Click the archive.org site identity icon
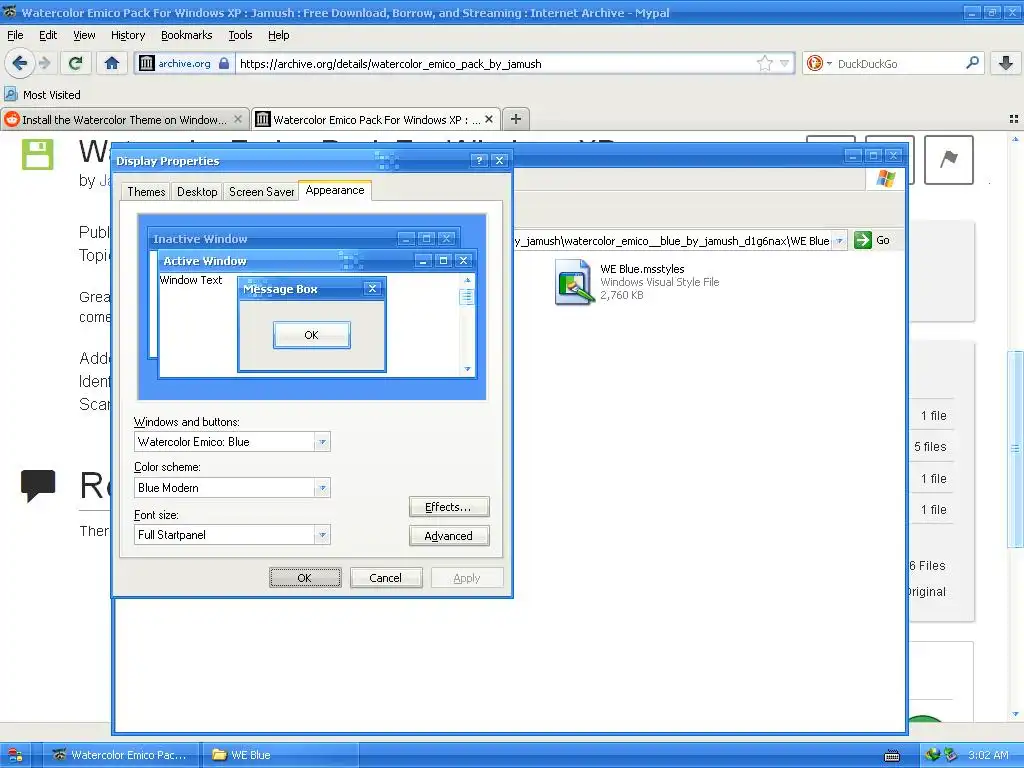The width and height of the screenshot is (1024, 768). point(146,63)
